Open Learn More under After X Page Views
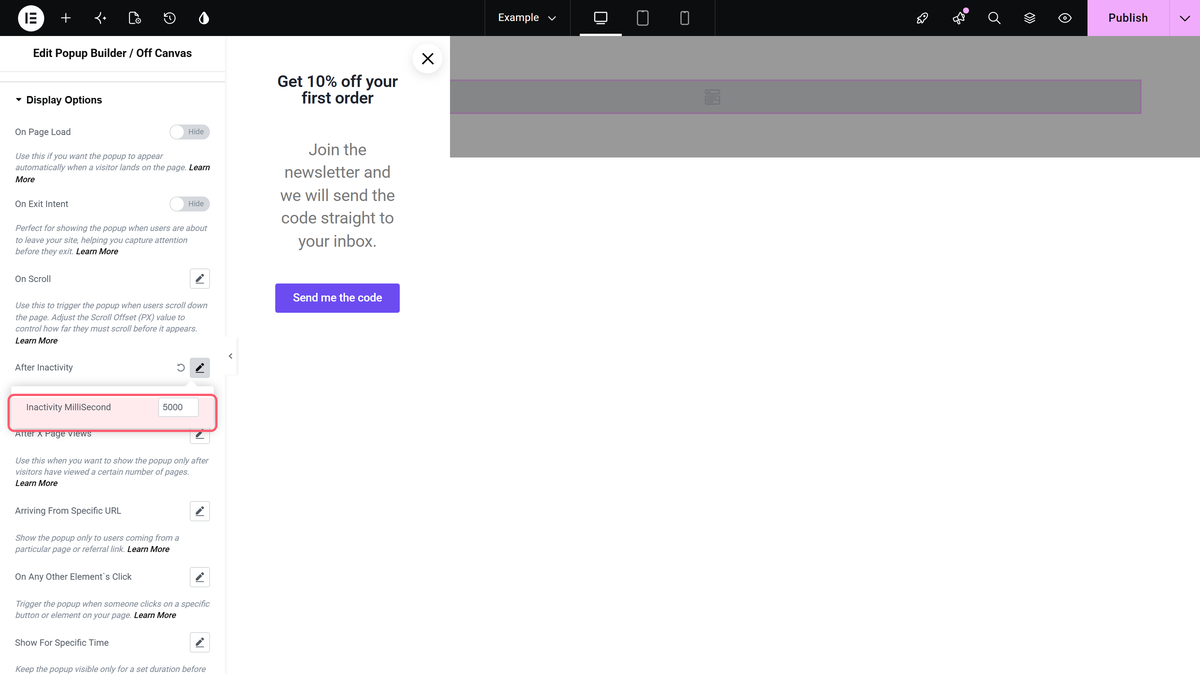Image resolution: width=1200 pixels, height=675 pixels. click(36, 484)
